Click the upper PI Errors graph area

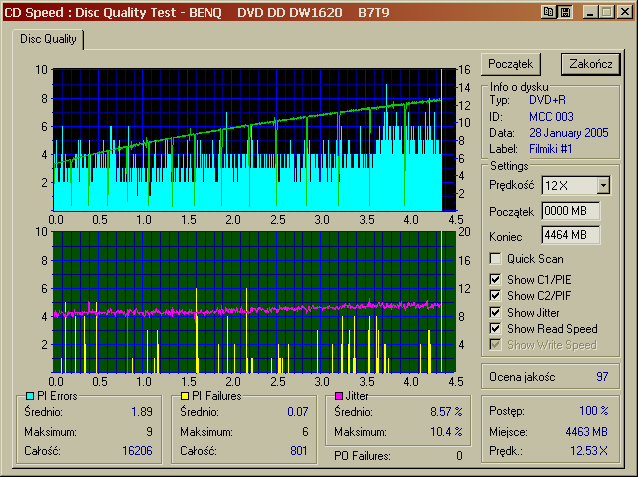(254, 140)
